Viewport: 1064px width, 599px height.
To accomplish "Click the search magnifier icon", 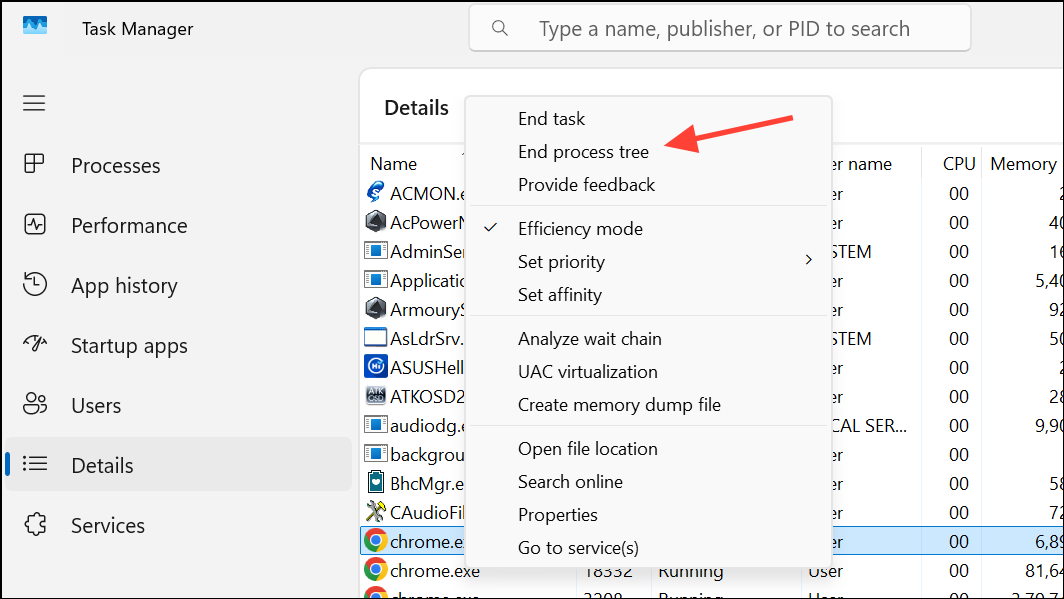I will (500, 28).
